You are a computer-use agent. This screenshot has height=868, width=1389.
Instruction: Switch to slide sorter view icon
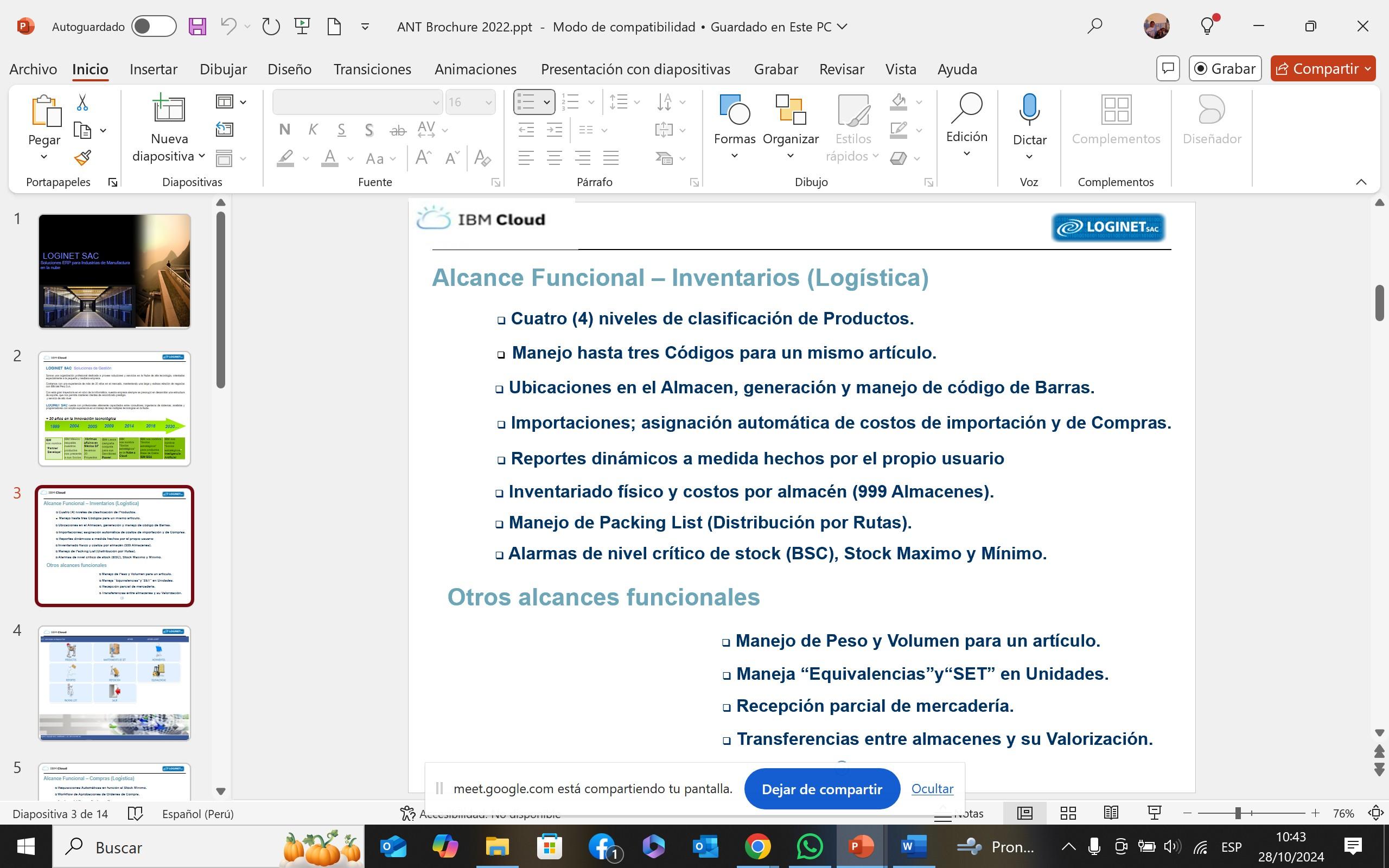[1068, 813]
